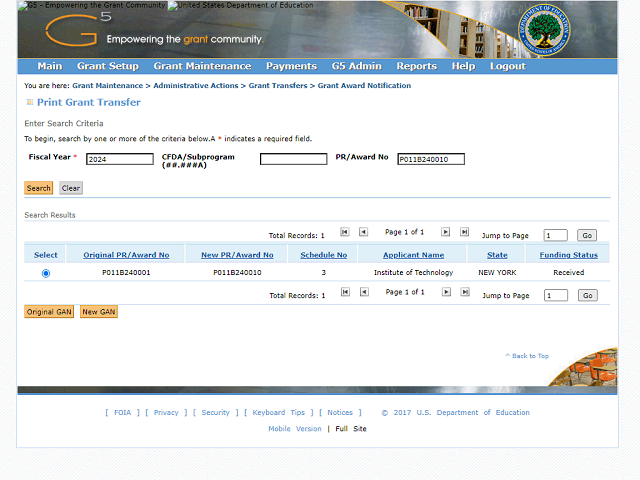640x480 pixels.
Task: Click cell P011B240001 in results row
Action: click(x=126, y=273)
